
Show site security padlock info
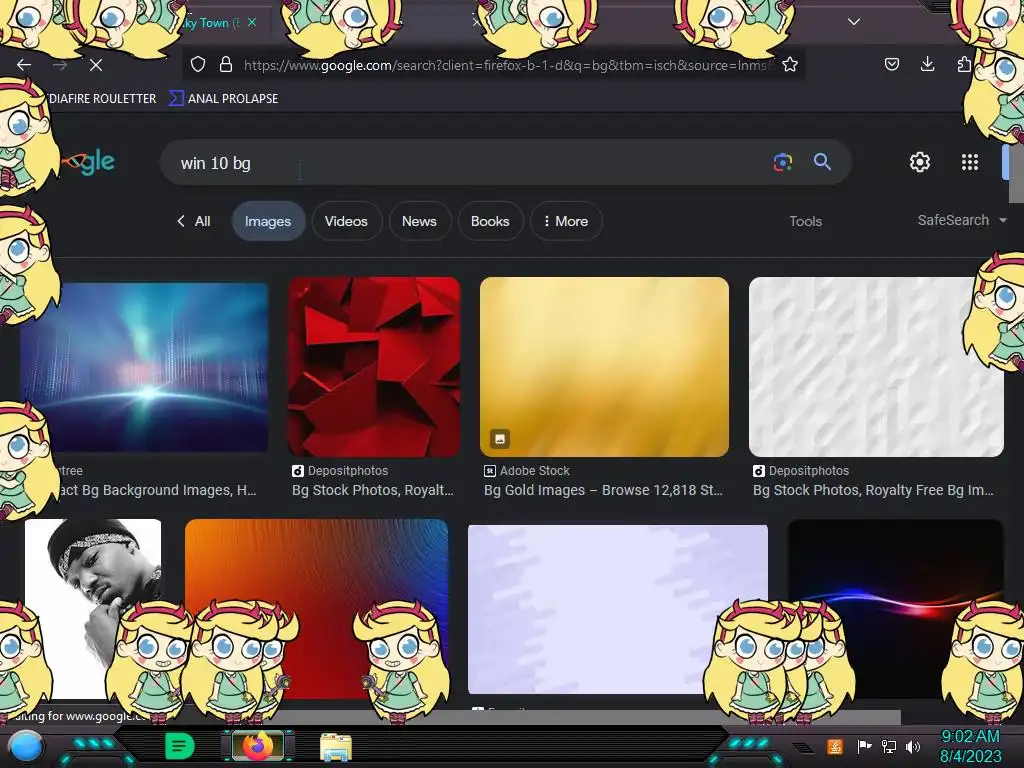click(x=226, y=64)
